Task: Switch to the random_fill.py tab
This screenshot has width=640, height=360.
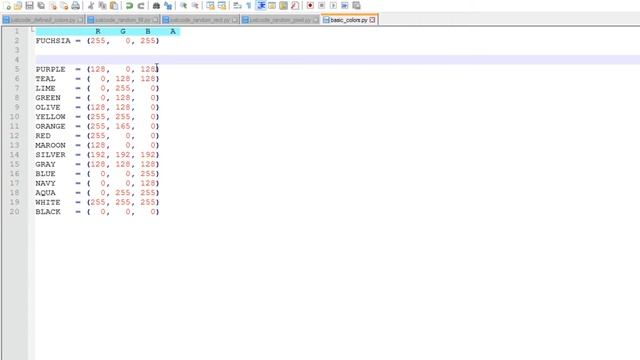Action: click(x=123, y=20)
